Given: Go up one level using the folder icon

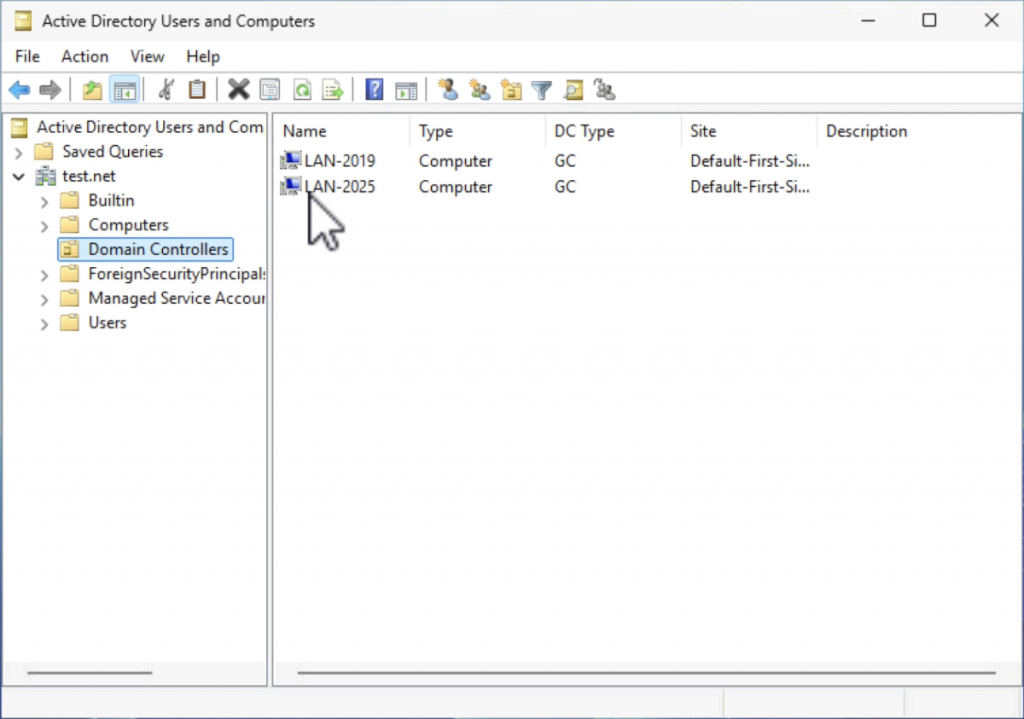Looking at the screenshot, I should tap(92, 90).
